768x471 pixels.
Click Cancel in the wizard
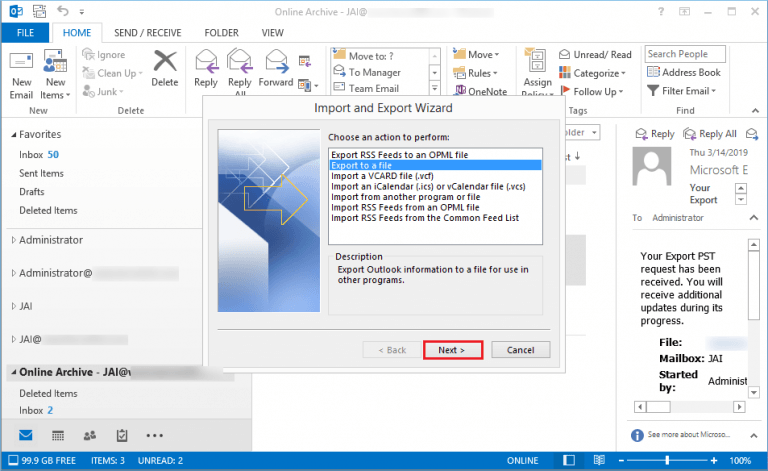tap(521, 350)
